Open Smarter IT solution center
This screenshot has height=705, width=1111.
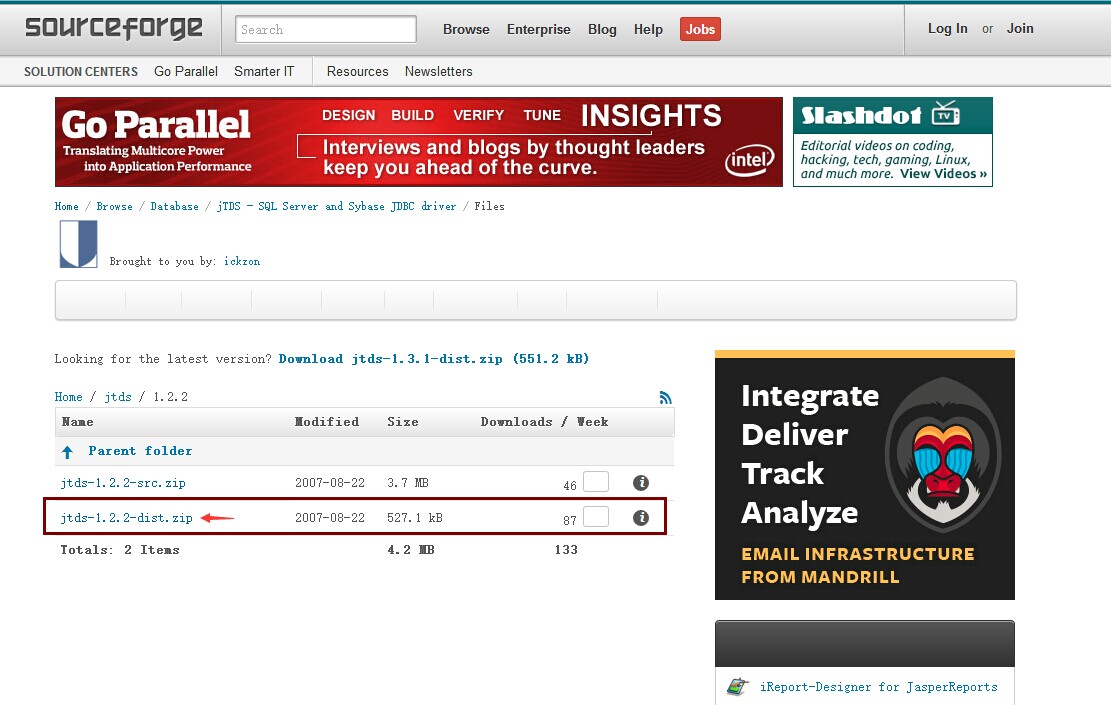point(264,72)
